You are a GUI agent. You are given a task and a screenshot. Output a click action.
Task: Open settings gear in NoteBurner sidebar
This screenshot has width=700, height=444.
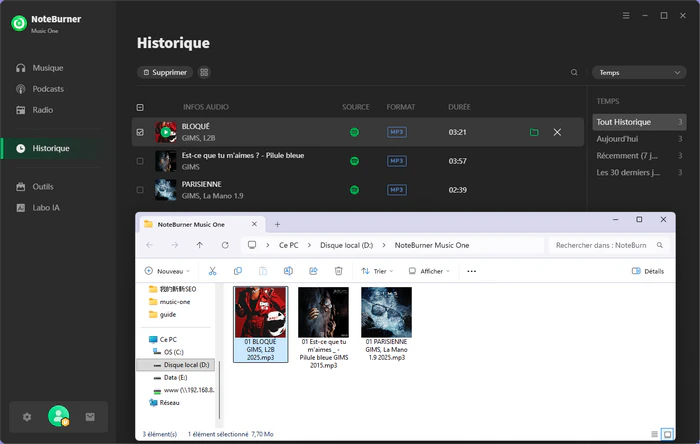pos(27,417)
